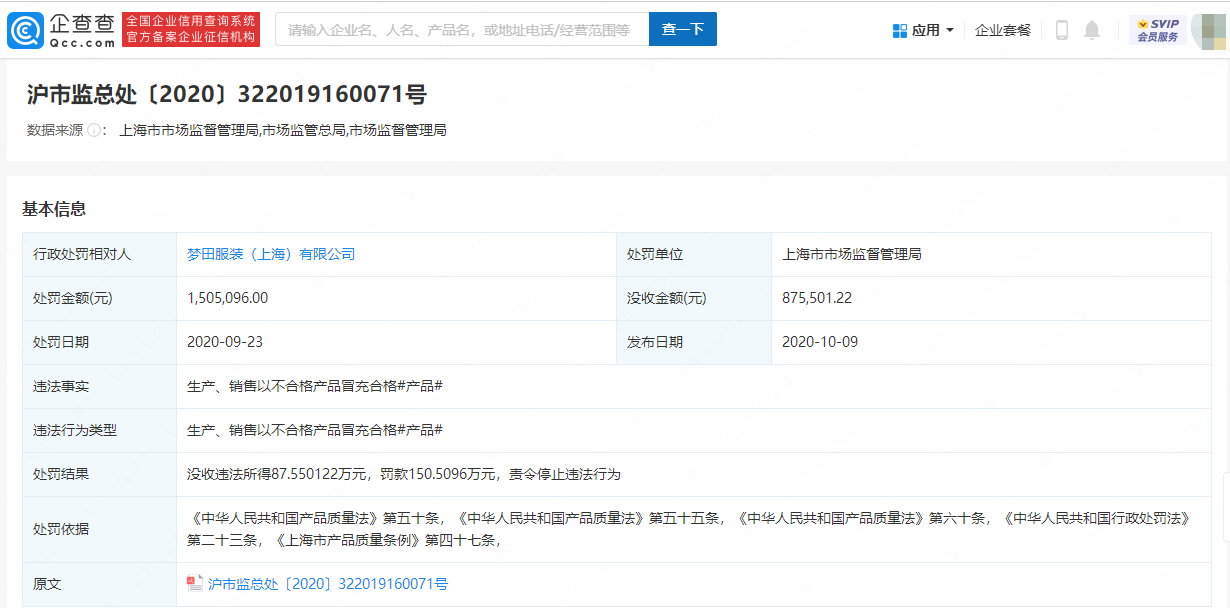Select the page title 沪市监总处〔2020〕322019160071号
This screenshot has width=1230, height=608.
(x=227, y=95)
